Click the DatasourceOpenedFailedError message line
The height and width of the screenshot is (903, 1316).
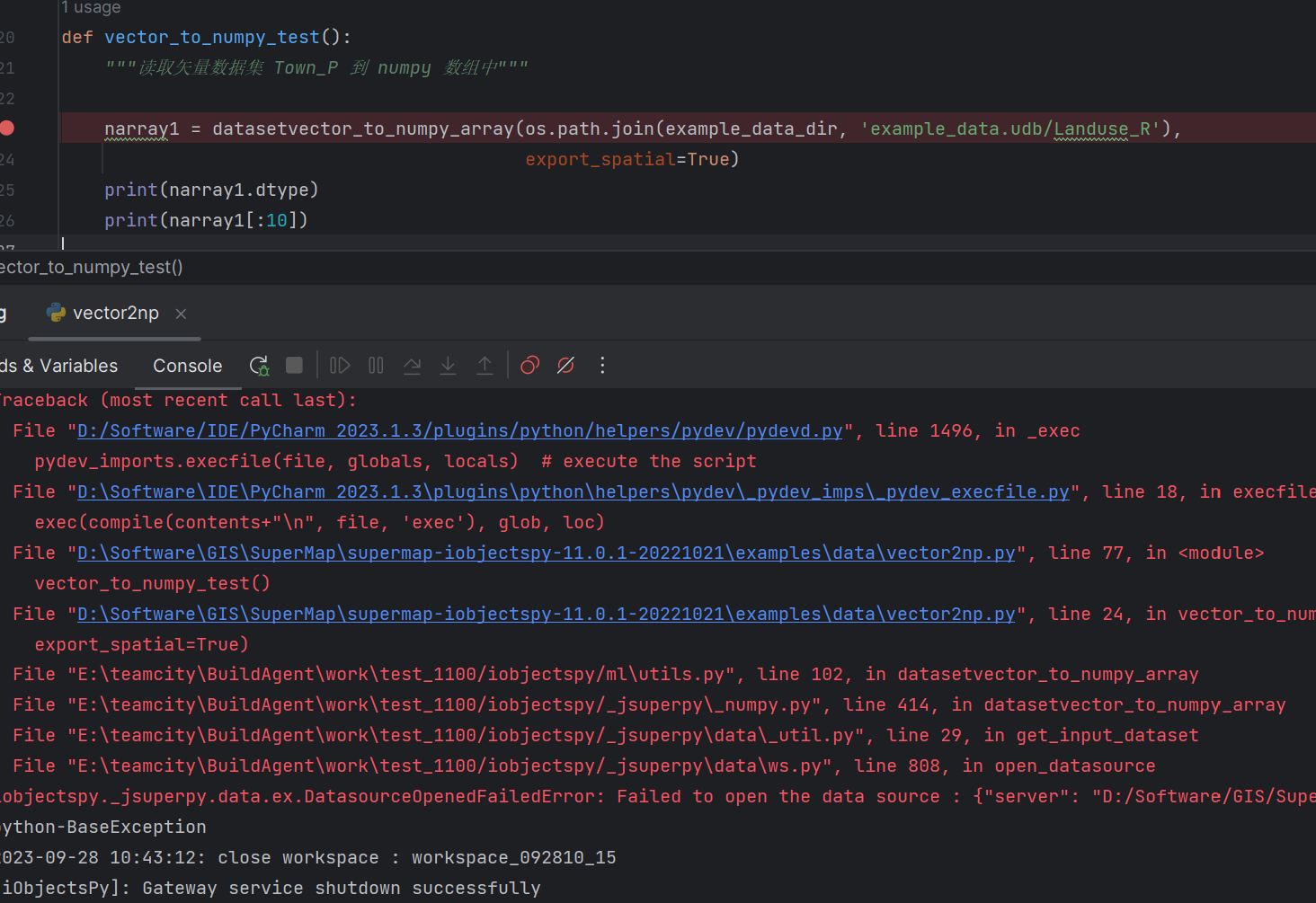point(658,797)
